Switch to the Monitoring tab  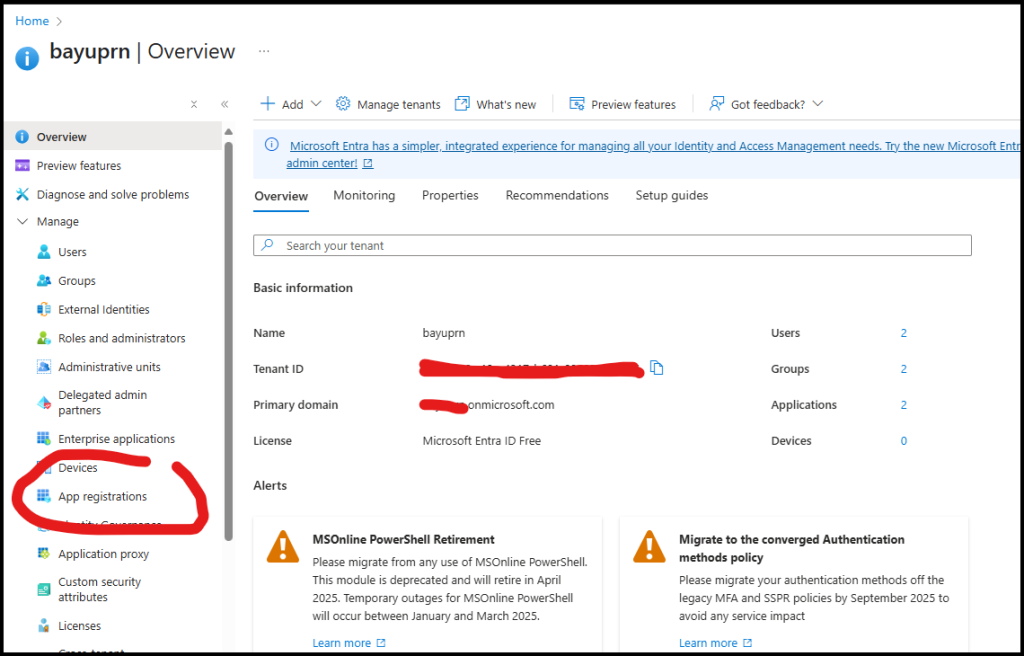(x=364, y=196)
